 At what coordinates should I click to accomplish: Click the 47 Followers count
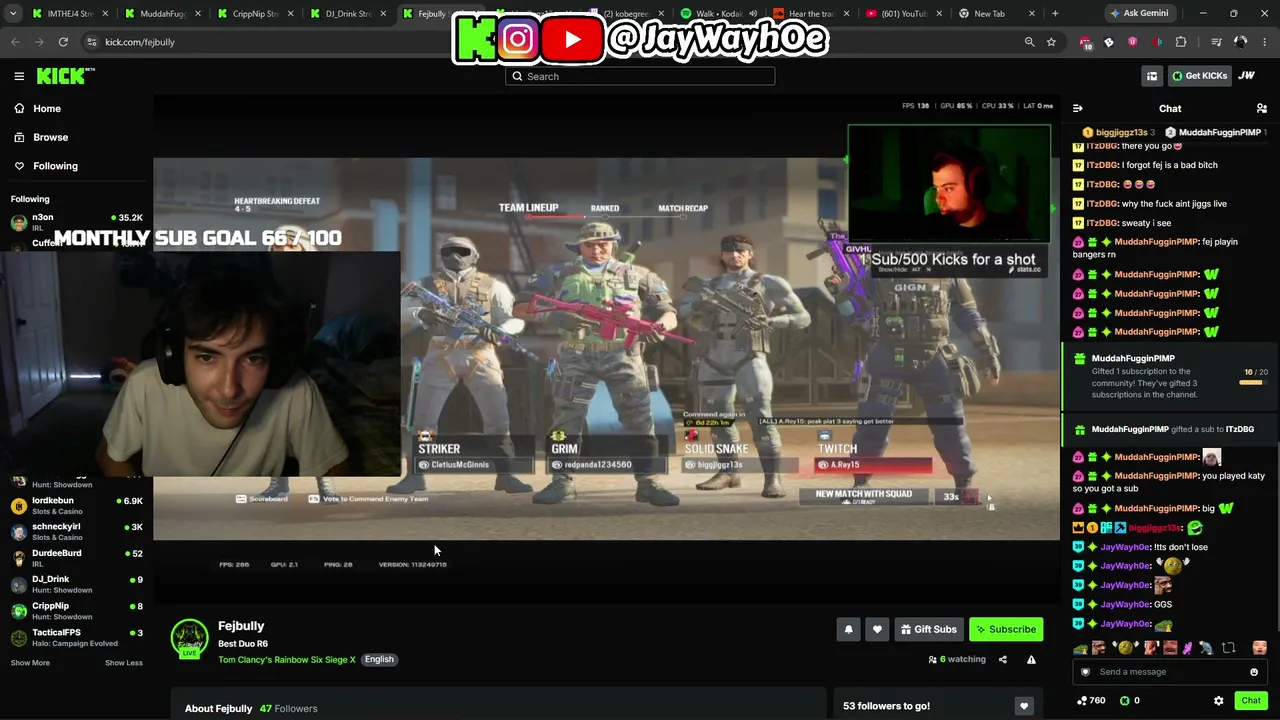[x=289, y=709]
